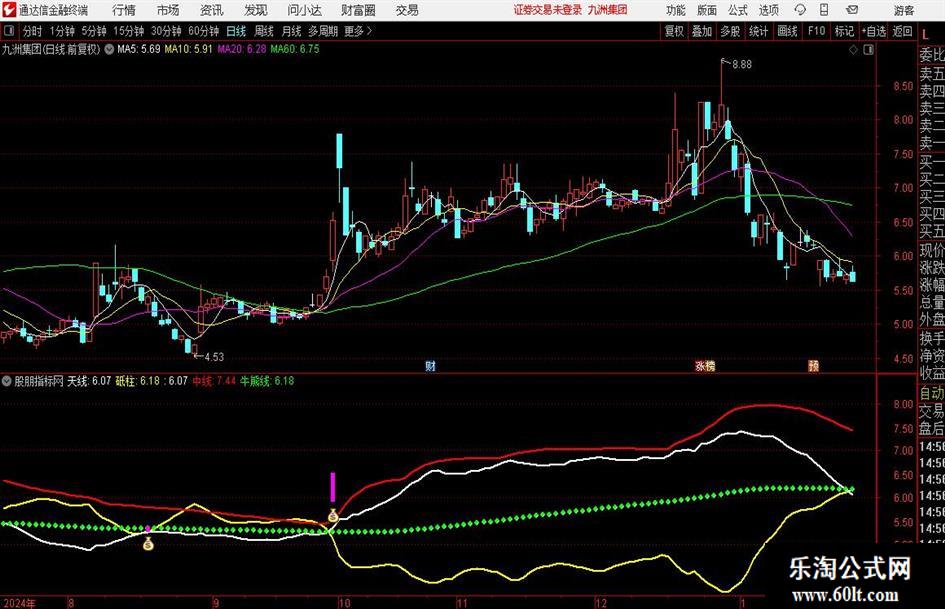
Task: Click the diamond icon above main chart
Action: (x=853, y=50)
